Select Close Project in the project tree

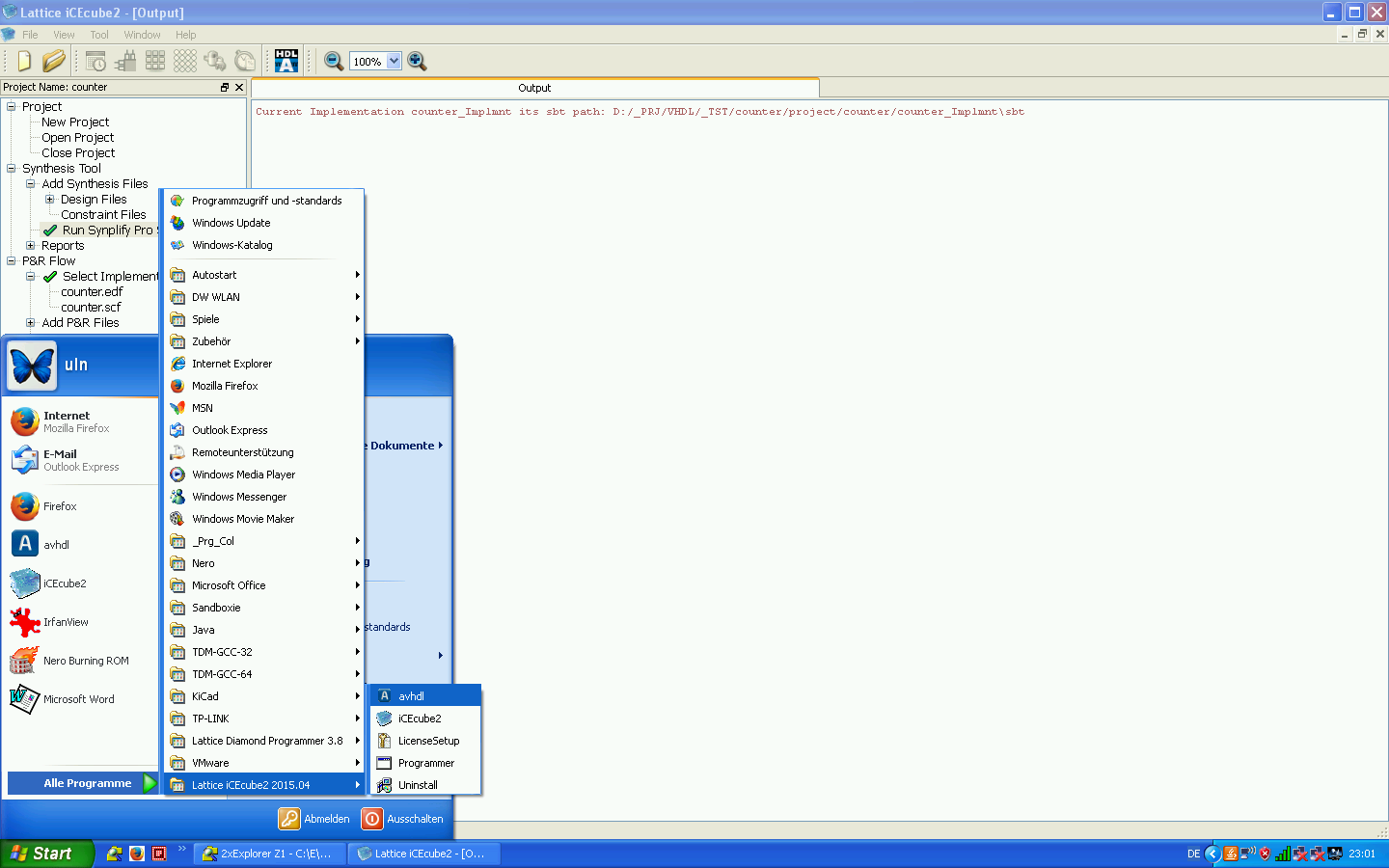click(78, 152)
